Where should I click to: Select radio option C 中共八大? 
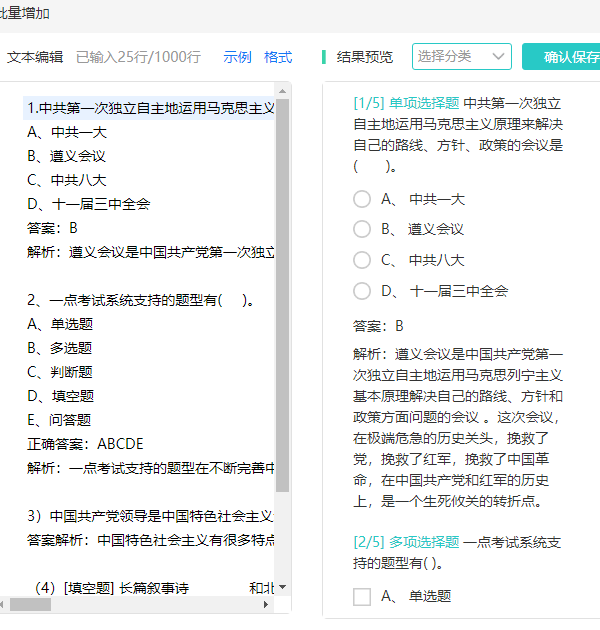point(362,260)
